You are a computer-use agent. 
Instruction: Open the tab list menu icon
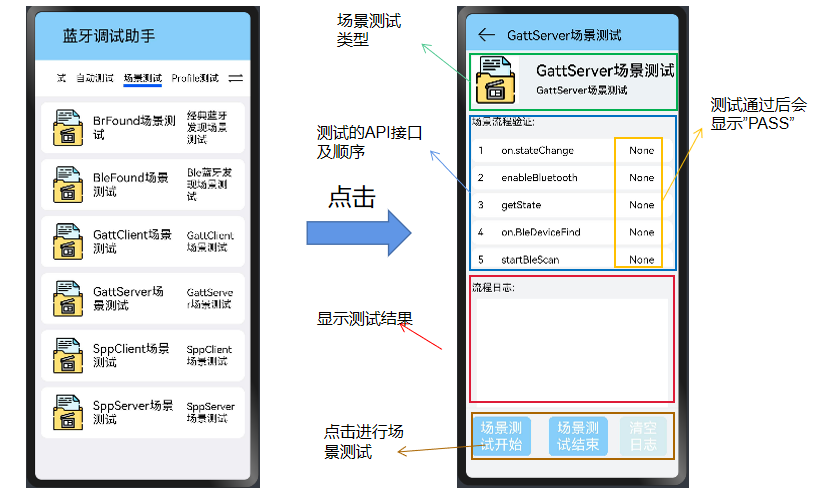(236, 78)
